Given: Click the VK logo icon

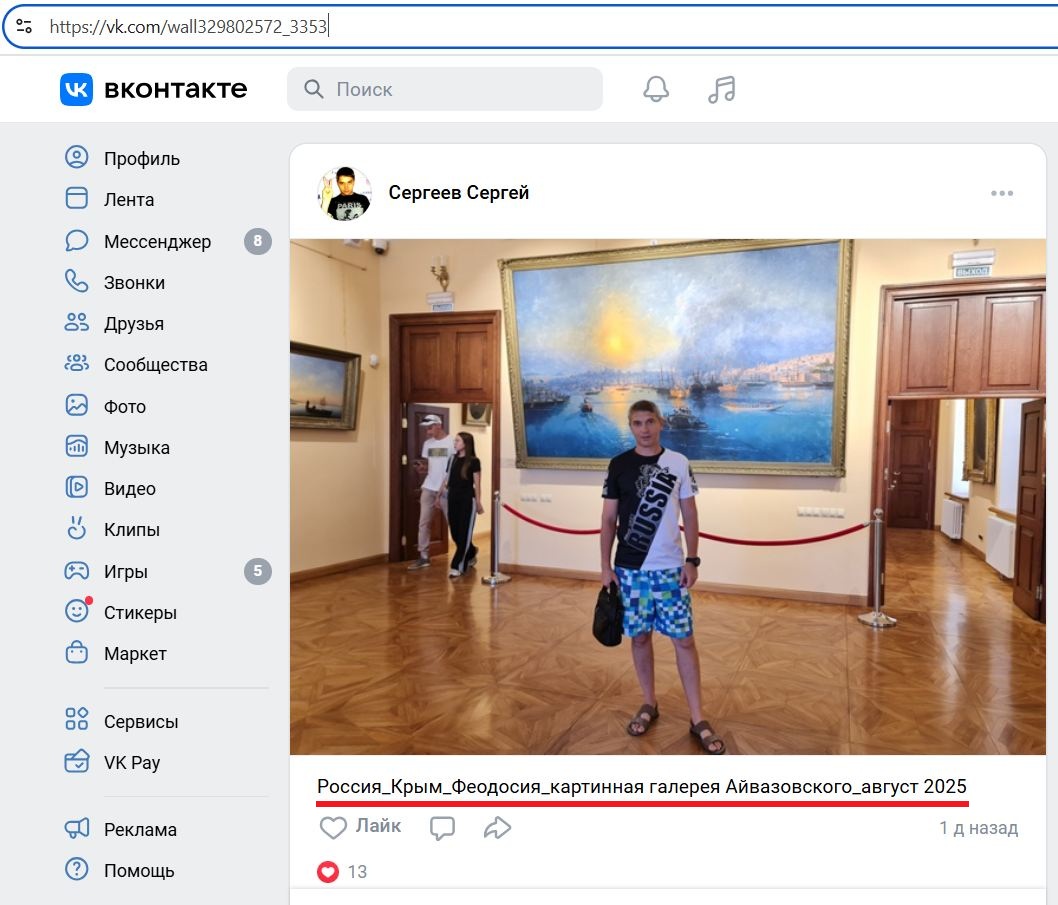Looking at the screenshot, I should click(x=76, y=89).
